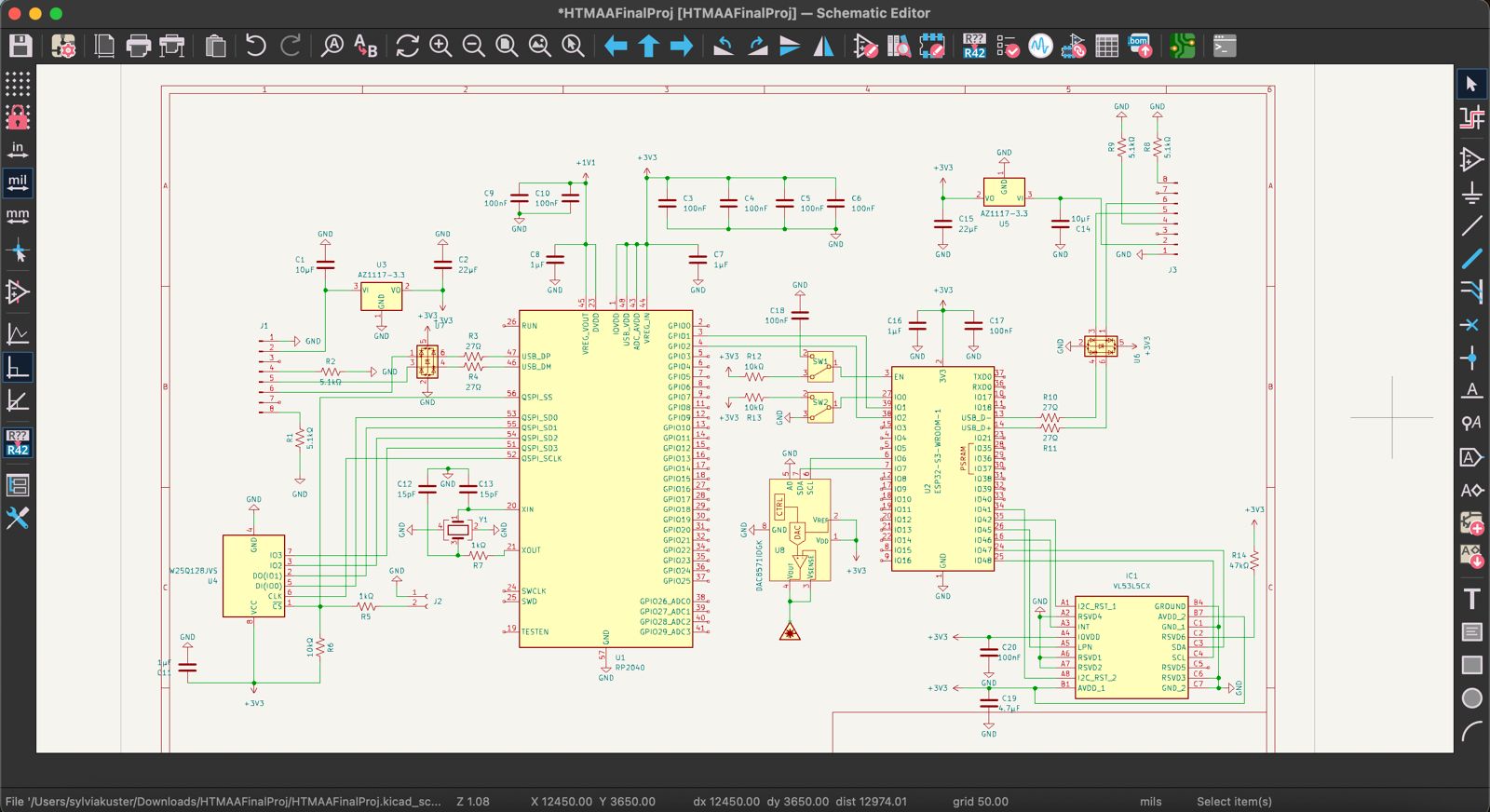Open the Simulator tool

pyautogui.click(x=1040, y=46)
